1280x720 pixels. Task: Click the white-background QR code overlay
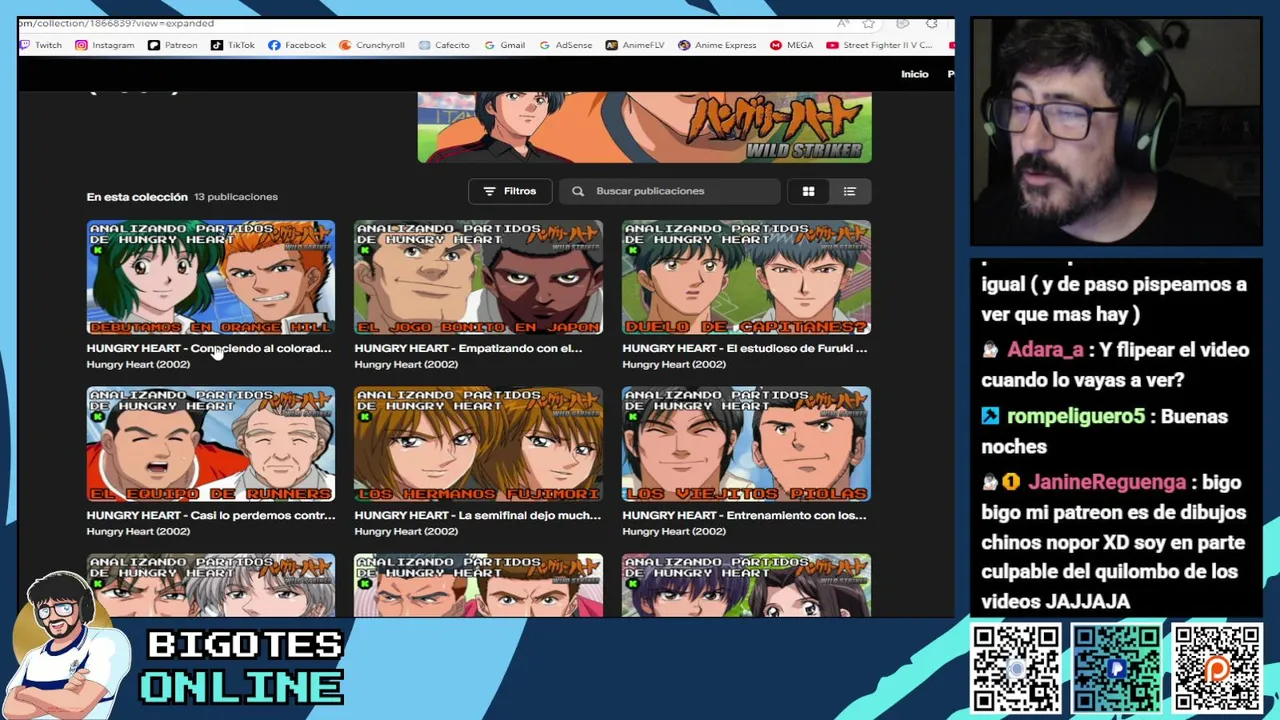pyautogui.click(x=1016, y=668)
